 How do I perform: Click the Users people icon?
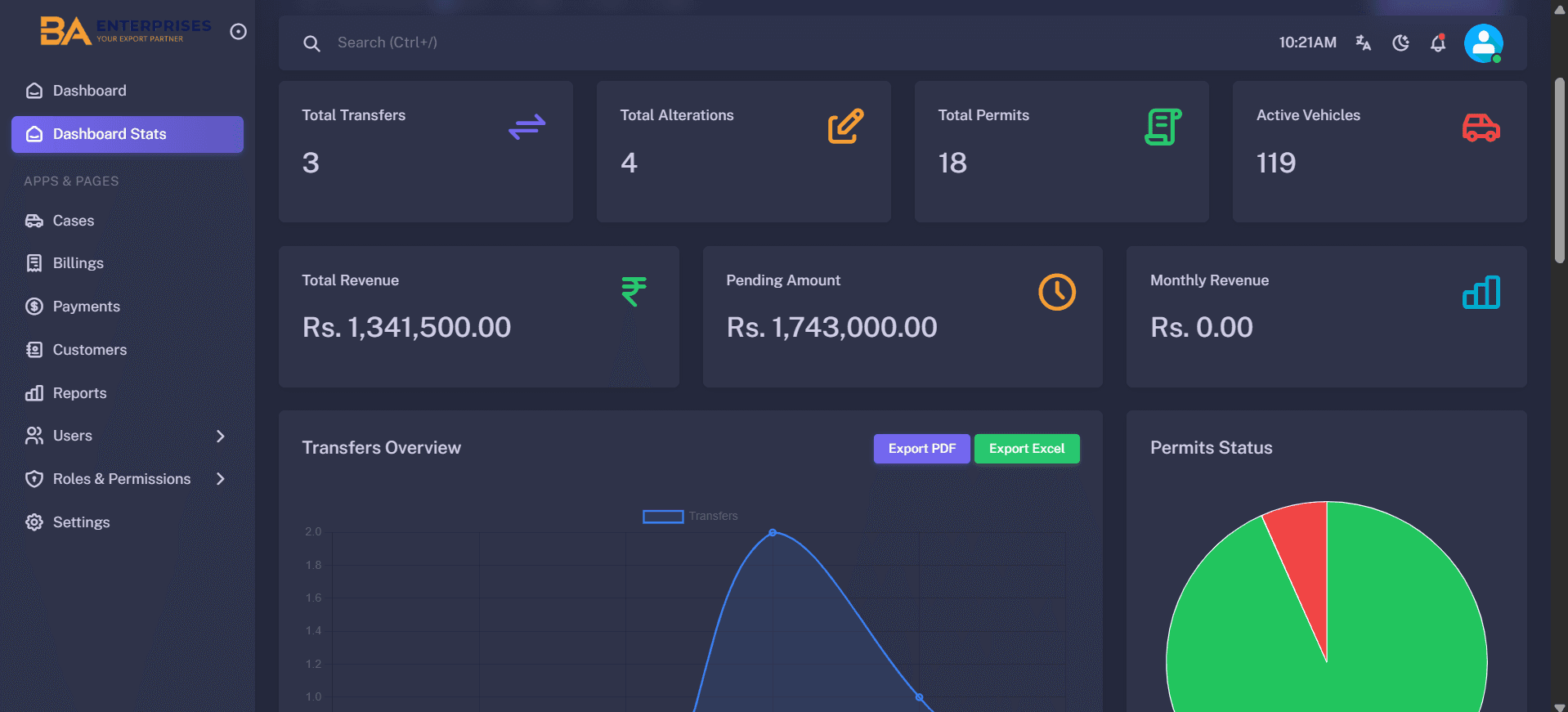coord(34,436)
